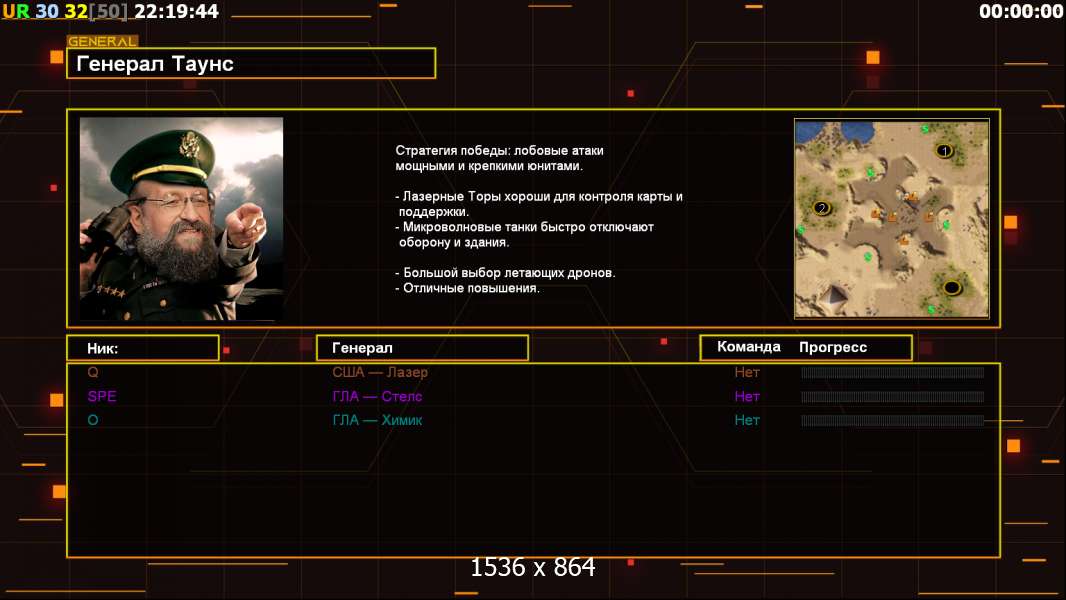Image resolution: width=1066 pixels, height=600 pixels.
Task: Click General Townes' portrait image
Action: 181,218
